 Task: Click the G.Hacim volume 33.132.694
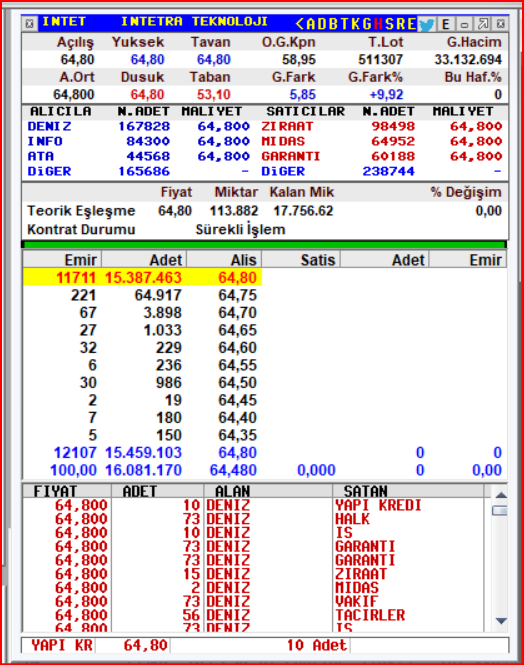coord(468,60)
